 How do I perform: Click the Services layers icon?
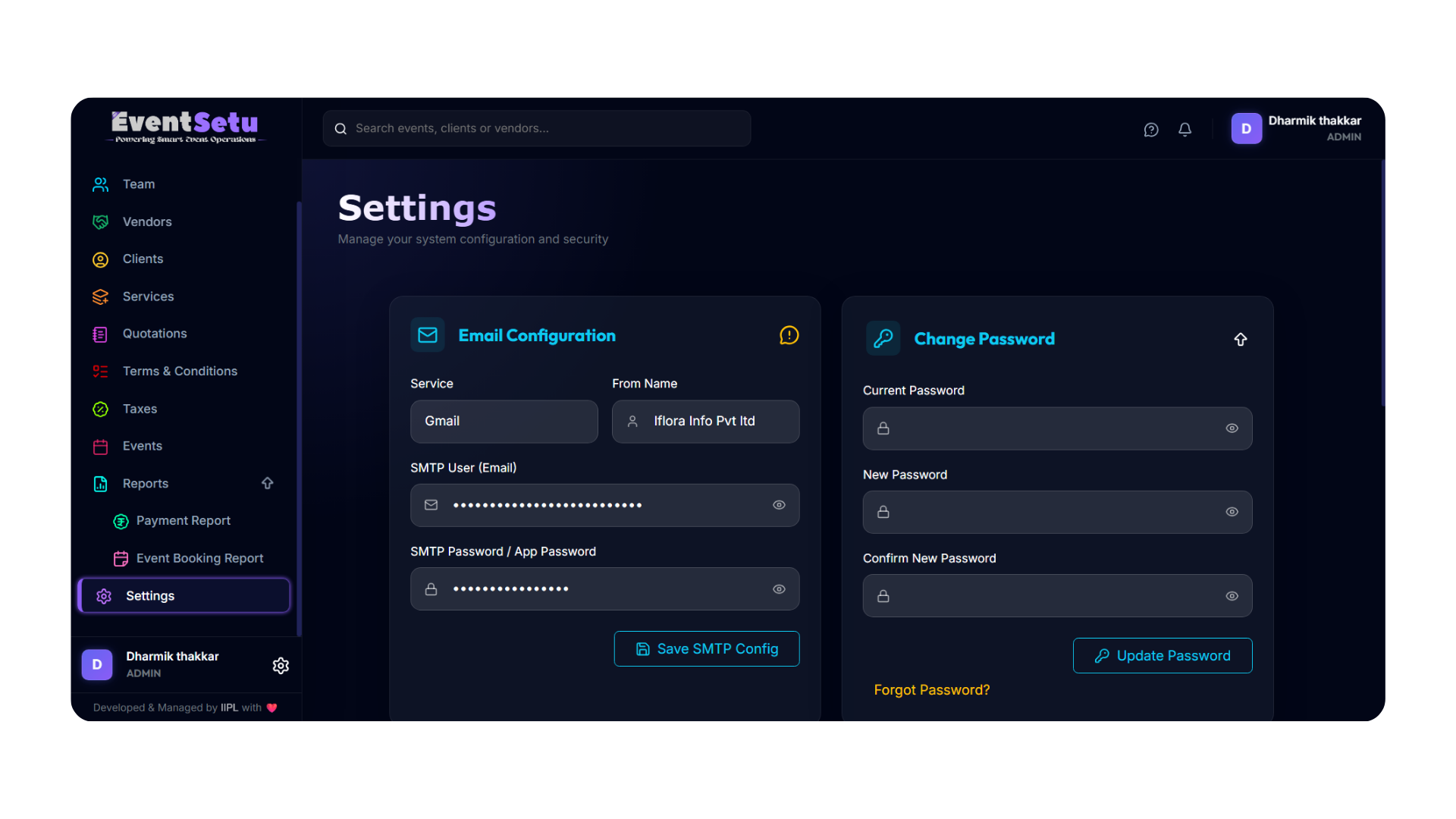100,297
